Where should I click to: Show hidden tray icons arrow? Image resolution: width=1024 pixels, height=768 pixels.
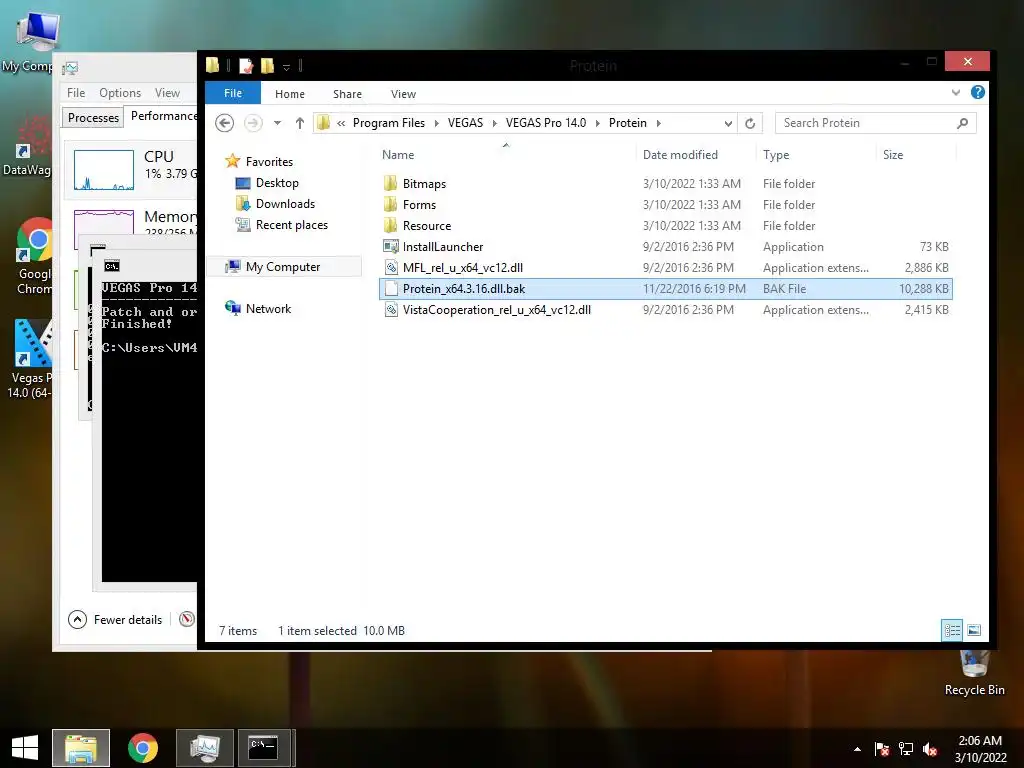coord(857,749)
